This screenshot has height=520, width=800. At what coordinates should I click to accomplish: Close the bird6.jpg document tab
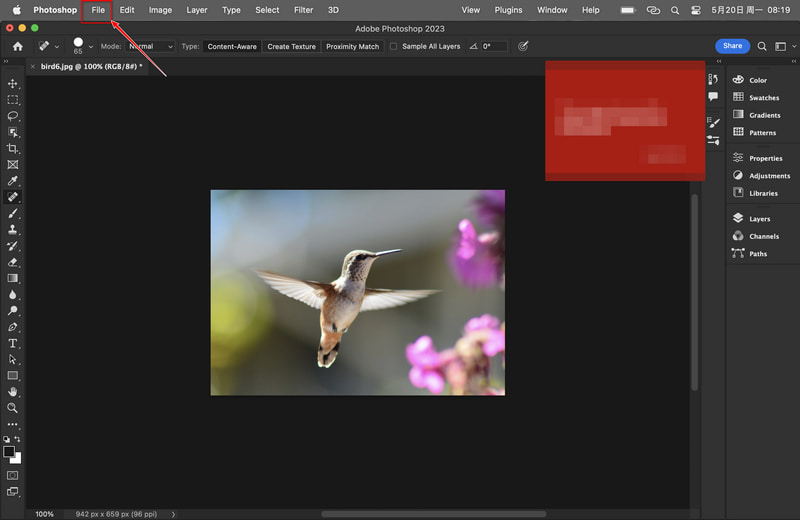(33, 66)
